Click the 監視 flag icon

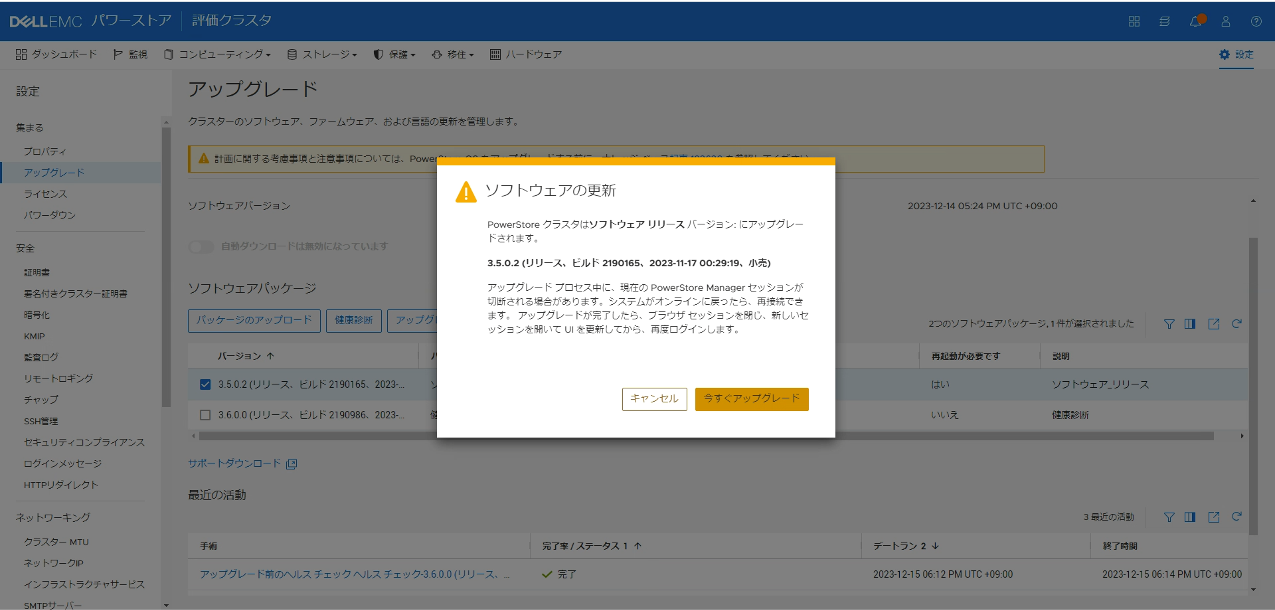point(118,54)
